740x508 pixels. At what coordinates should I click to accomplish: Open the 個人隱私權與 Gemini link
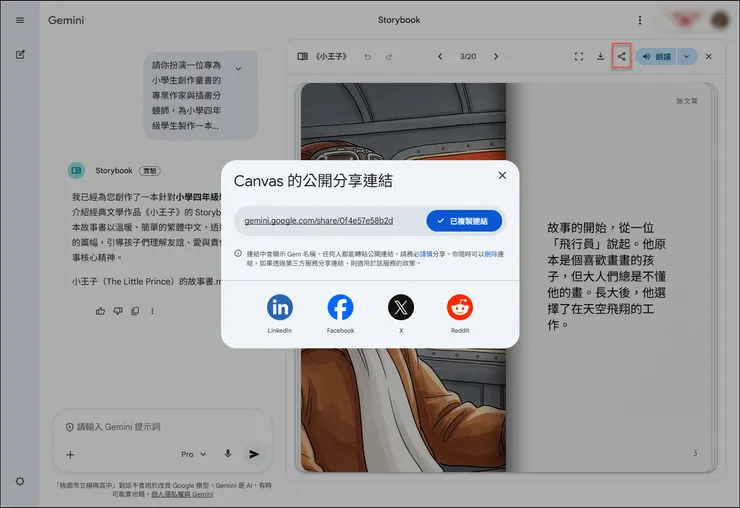click(x=182, y=494)
